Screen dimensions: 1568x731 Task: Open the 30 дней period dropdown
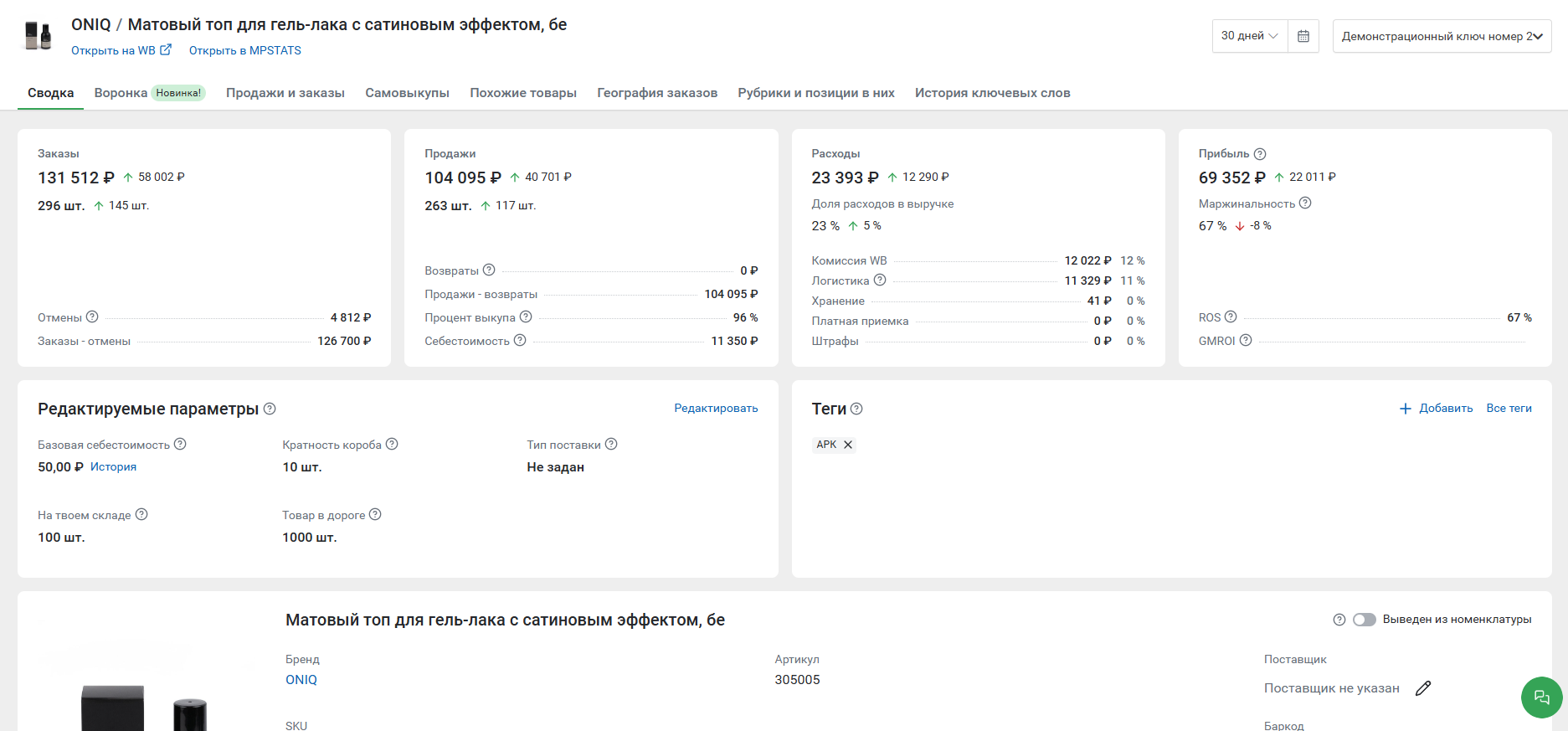coord(1250,36)
